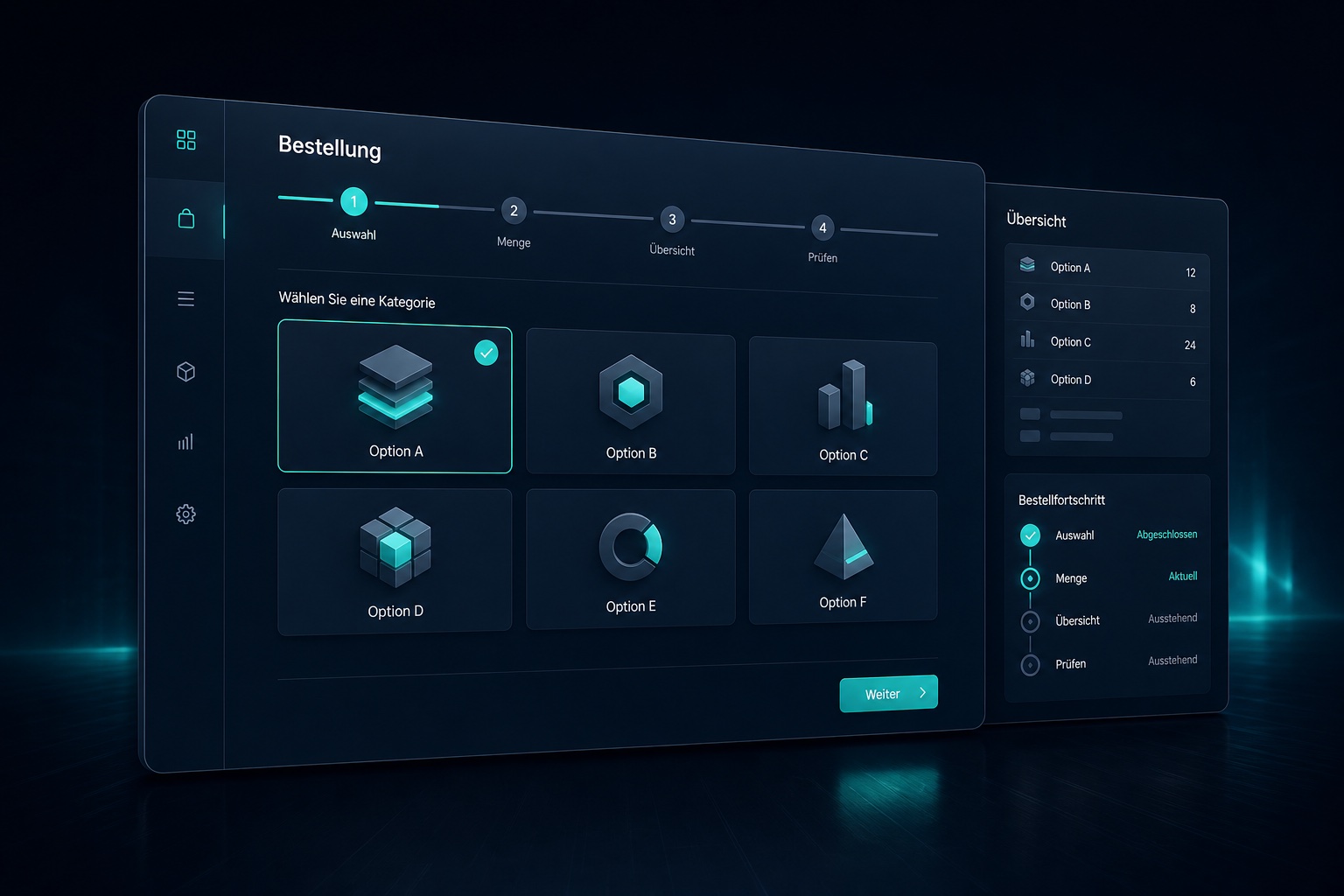1344x896 pixels.
Task: Click quantity value 6 for Option D
Action: click(x=1193, y=382)
